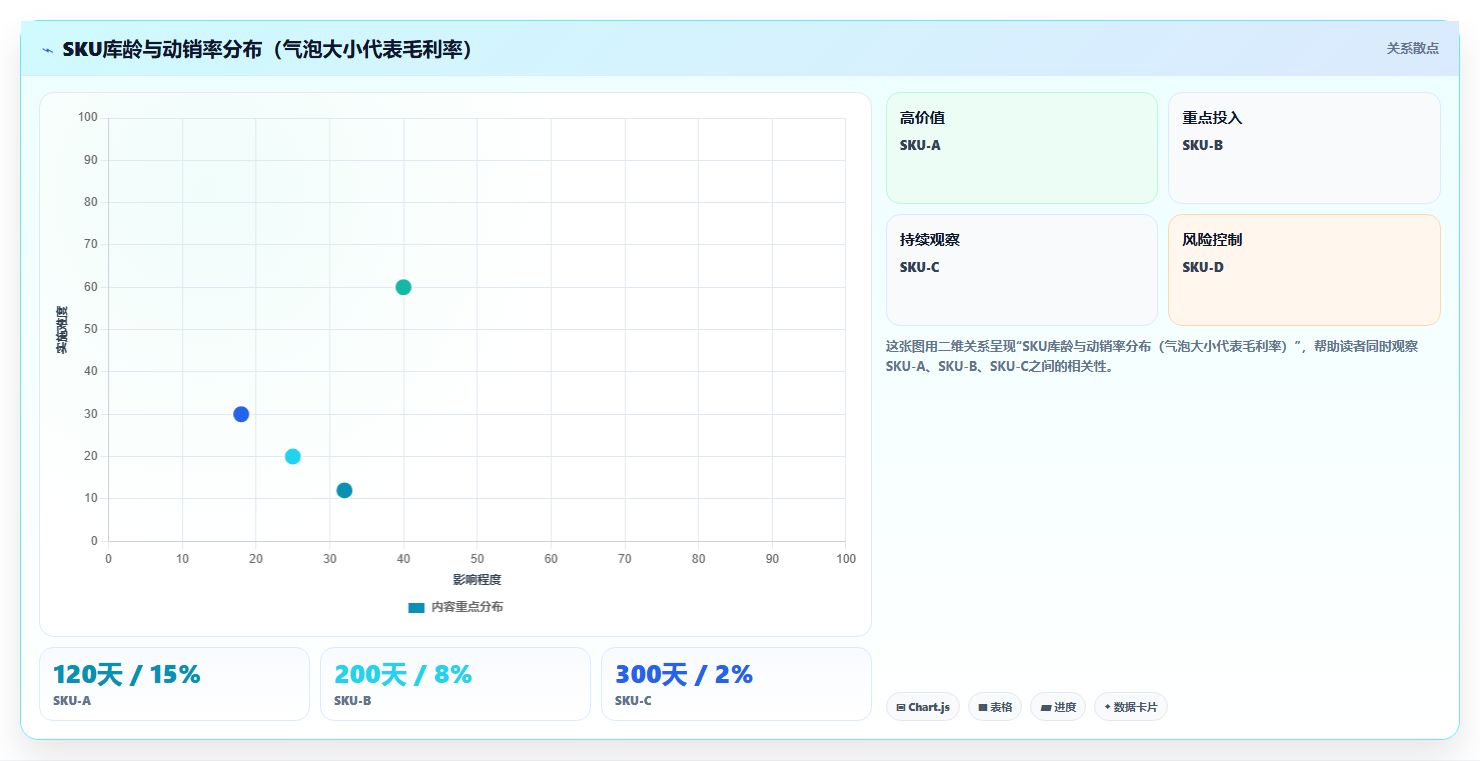Viewport: 1480px width, 761px height.
Task: Select the 200天 / 8% SKU-B stat card
Action: point(455,684)
